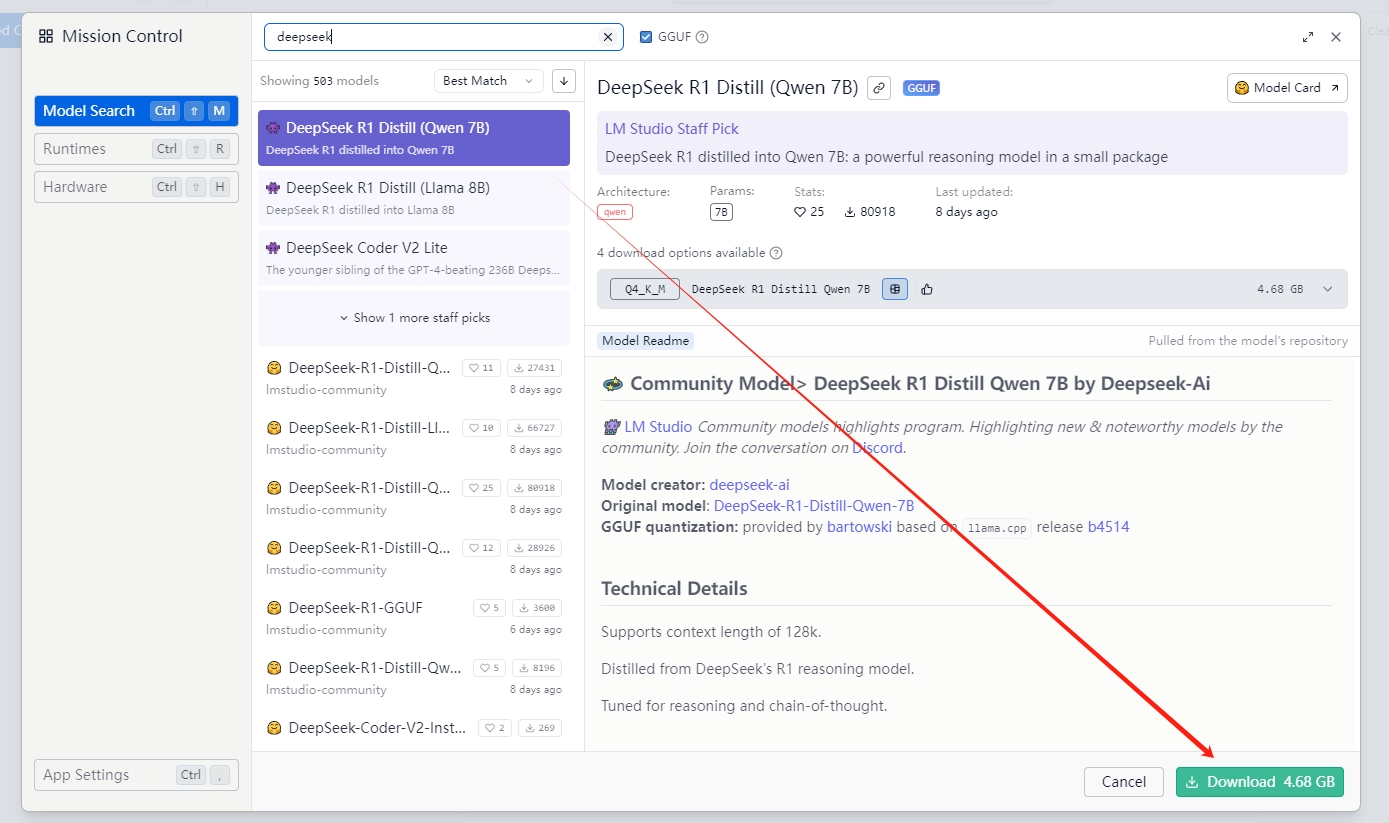Image resolution: width=1389 pixels, height=823 pixels.
Task: Open App Settings
Action: point(136,775)
